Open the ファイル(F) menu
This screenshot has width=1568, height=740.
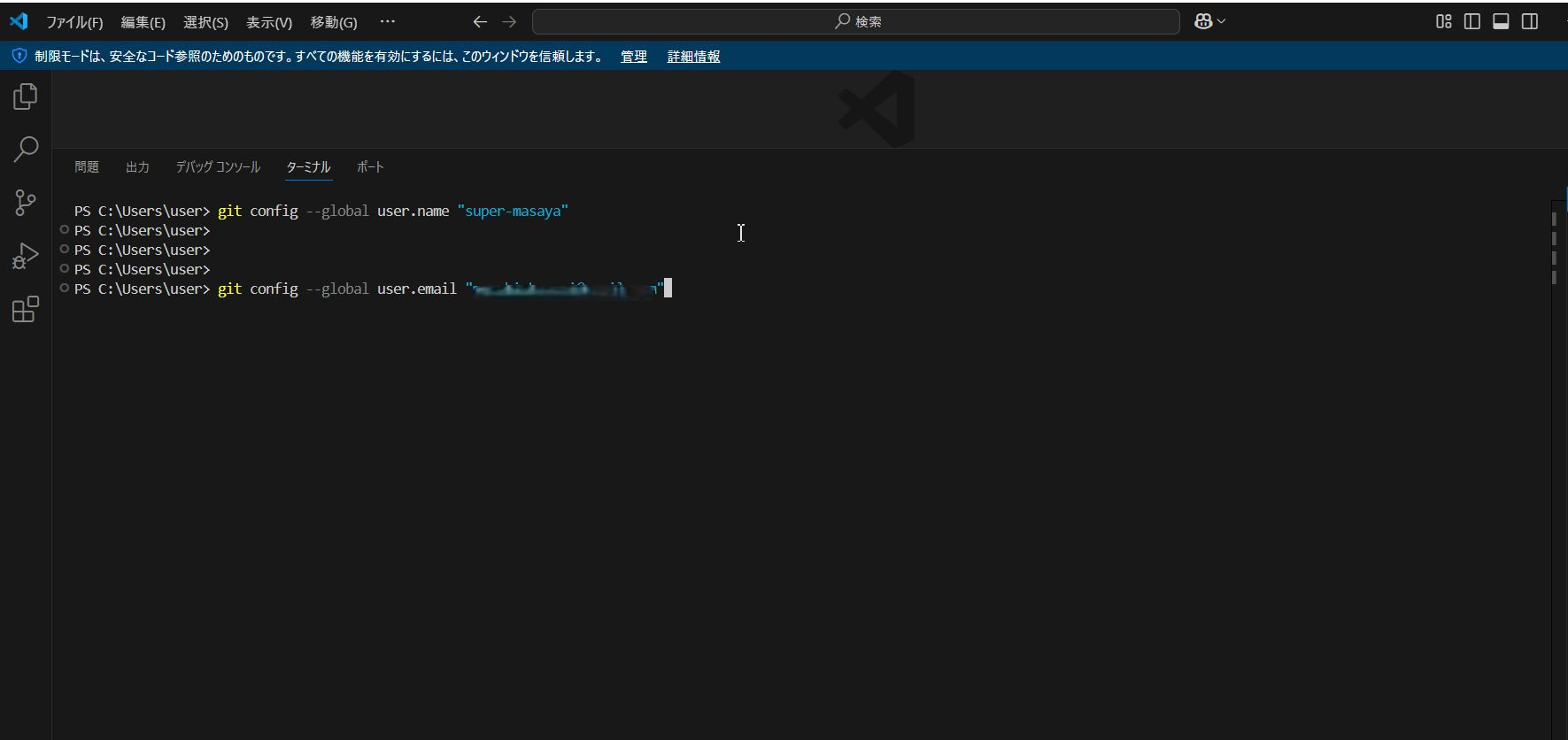click(74, 22)
